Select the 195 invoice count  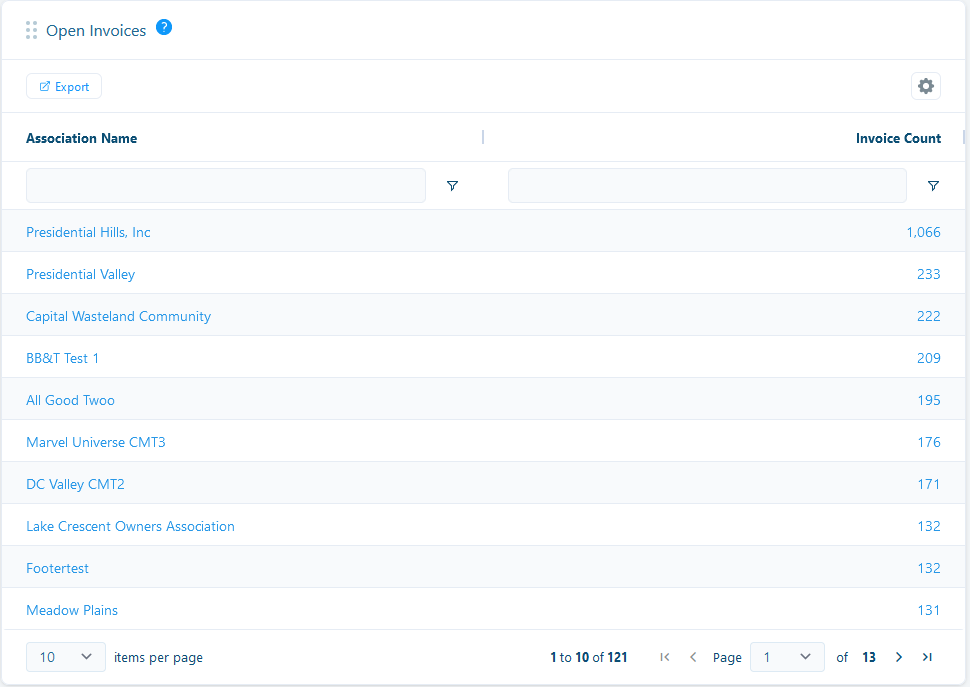pyautogui.click(x=929, y=400)
